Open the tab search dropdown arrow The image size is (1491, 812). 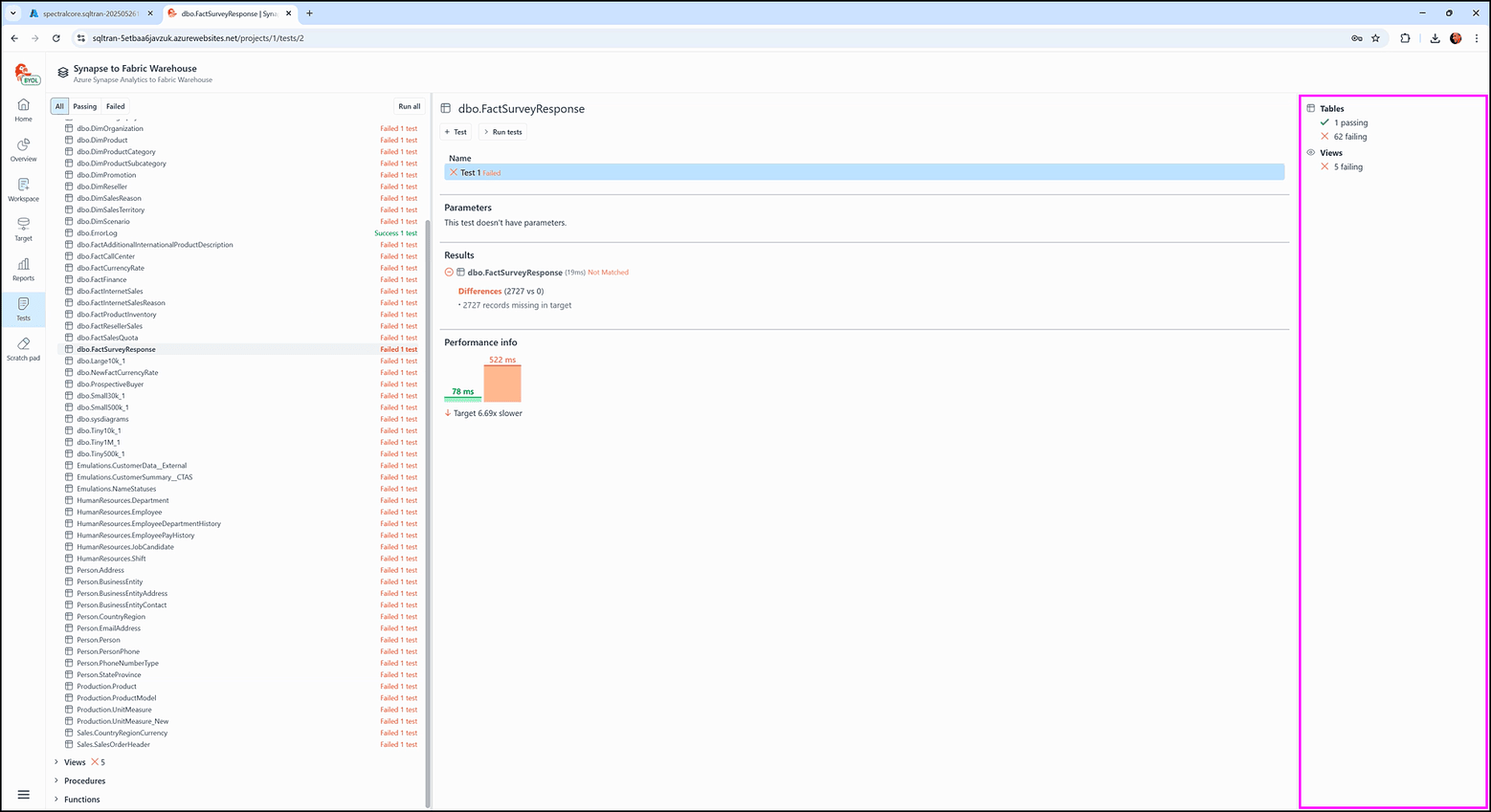tap(13, 13)
